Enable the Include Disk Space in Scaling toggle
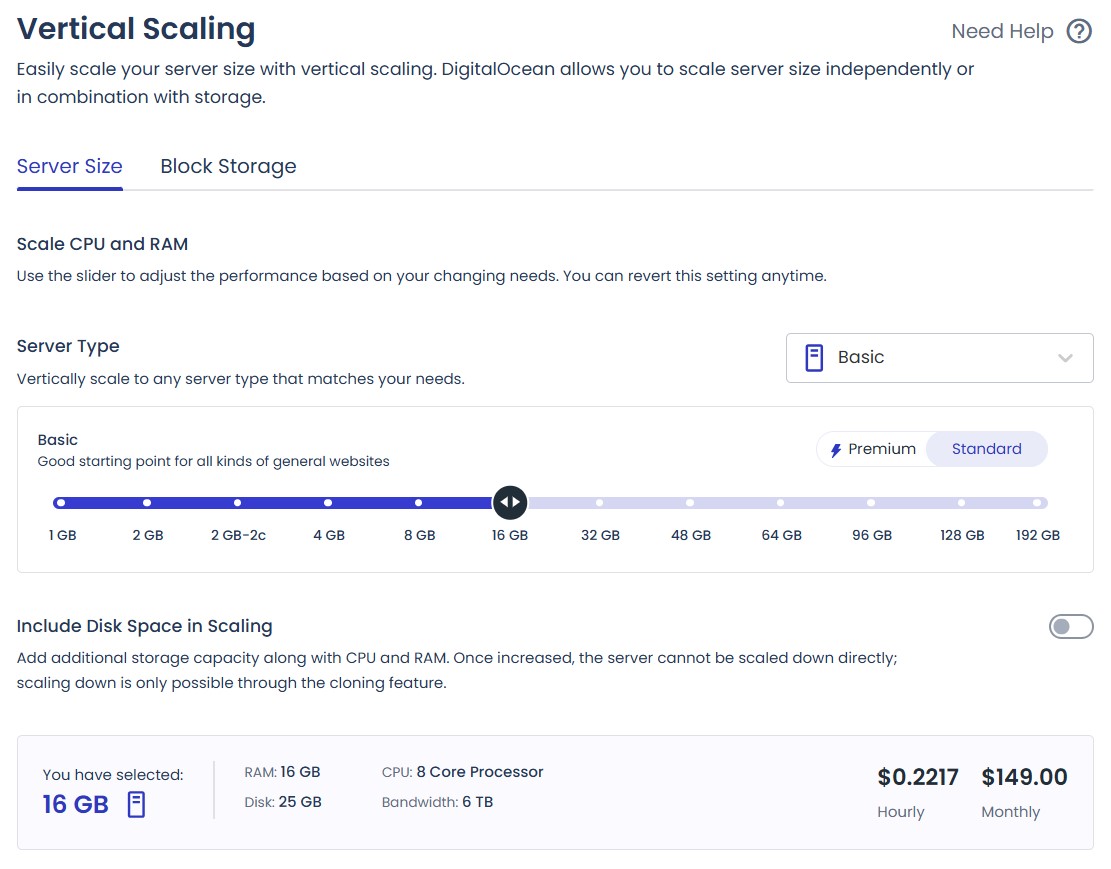1111x869 pixels. click(1071, 626)
